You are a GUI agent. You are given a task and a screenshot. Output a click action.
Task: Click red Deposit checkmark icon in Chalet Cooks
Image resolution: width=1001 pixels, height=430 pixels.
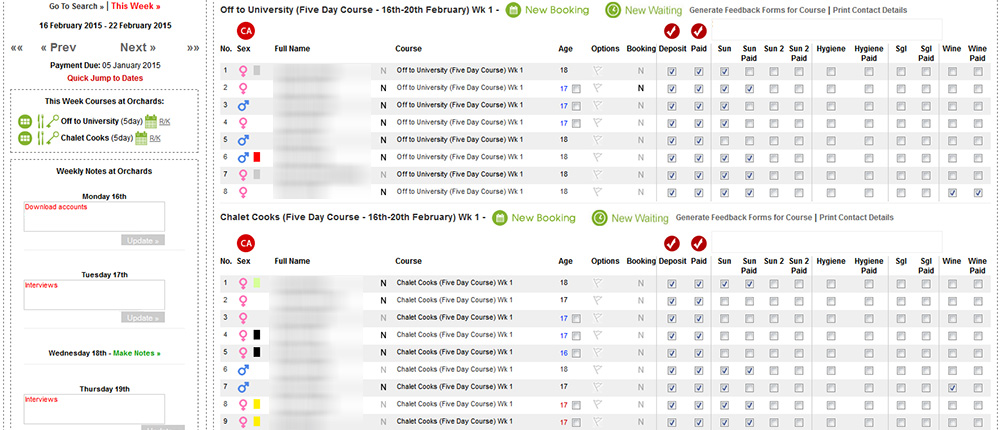[672, 243]
